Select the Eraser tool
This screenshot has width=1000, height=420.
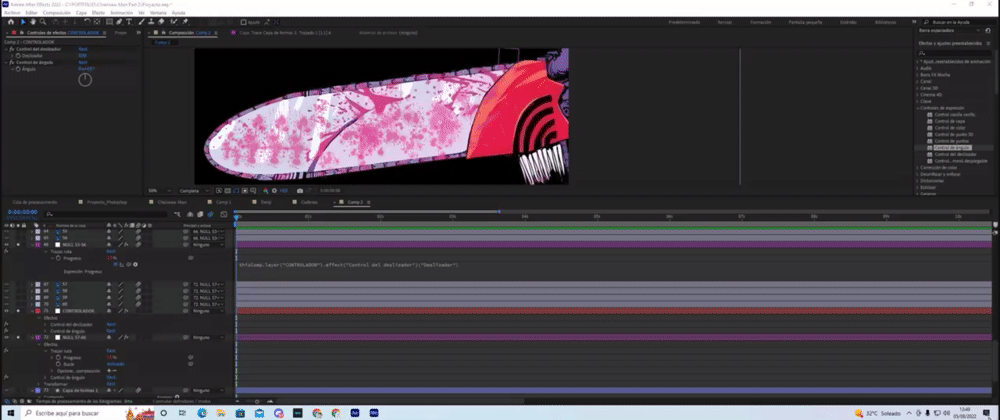(x=161, y=22)
